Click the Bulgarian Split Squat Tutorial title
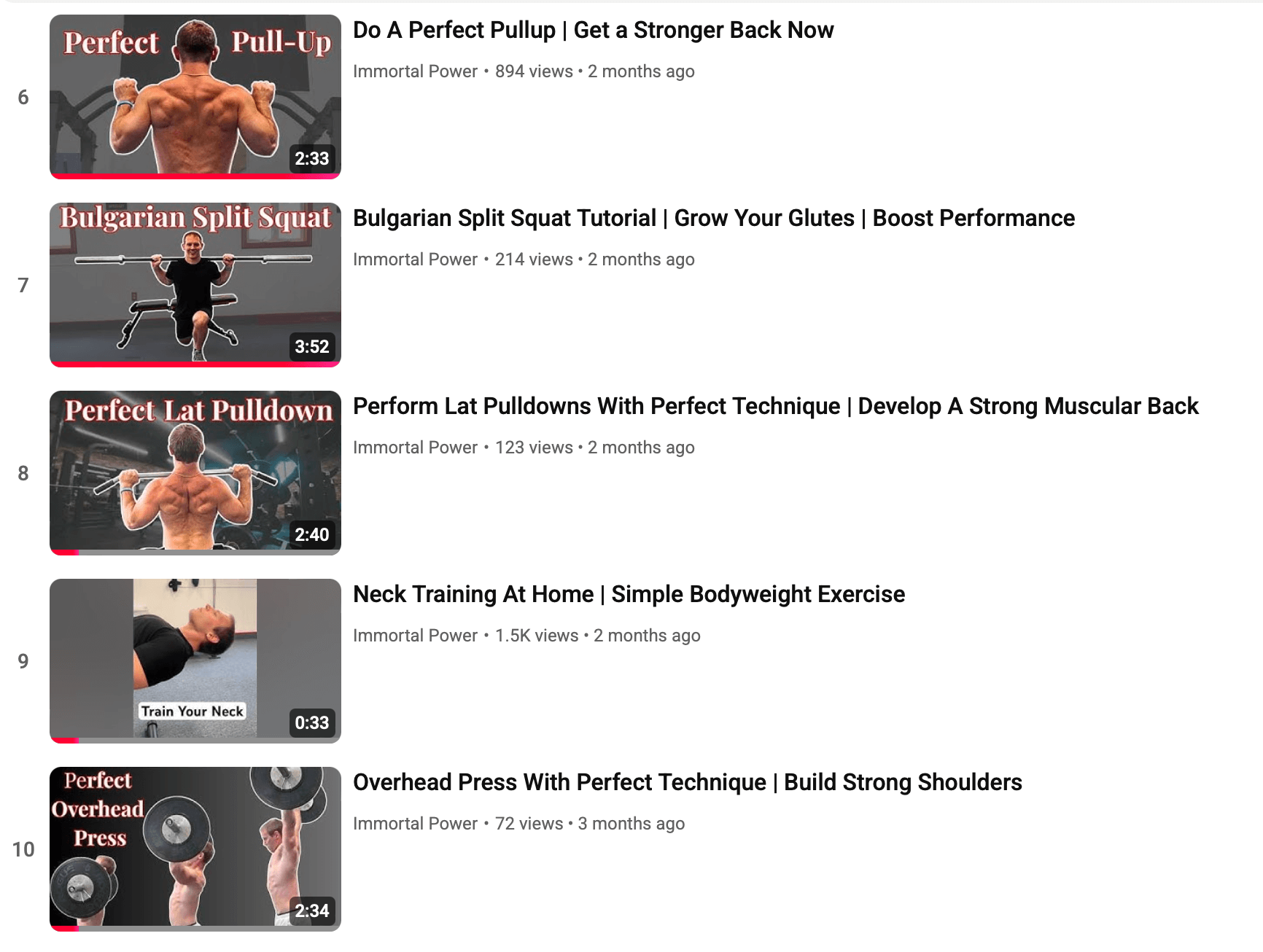The image size is (1263, 952). pos(714,218)
